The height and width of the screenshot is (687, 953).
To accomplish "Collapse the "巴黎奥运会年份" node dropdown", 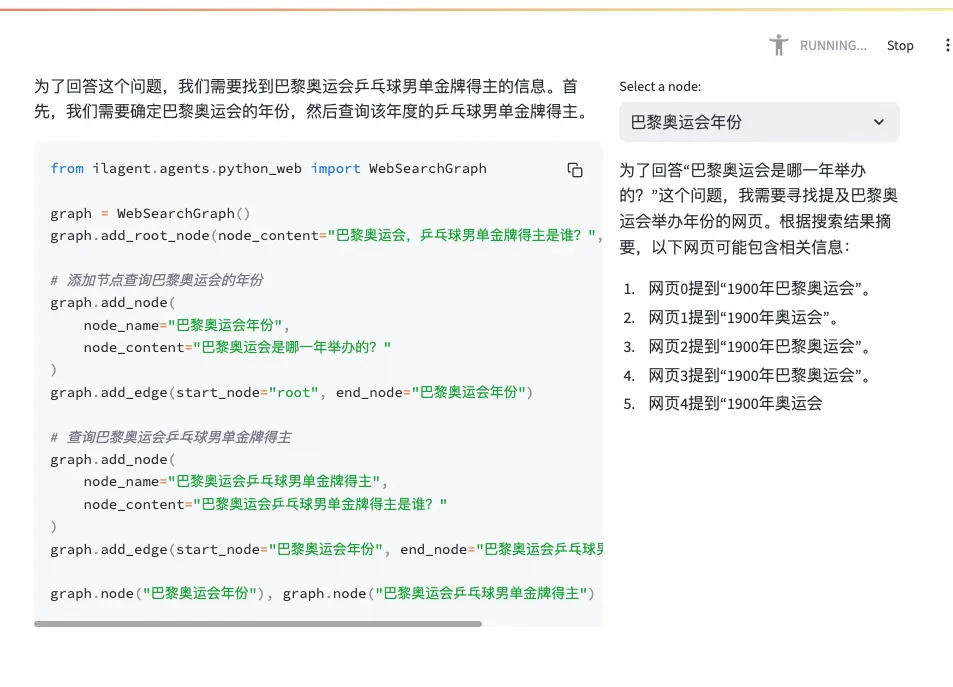I will pyautogui.click(x=758, y=121).
